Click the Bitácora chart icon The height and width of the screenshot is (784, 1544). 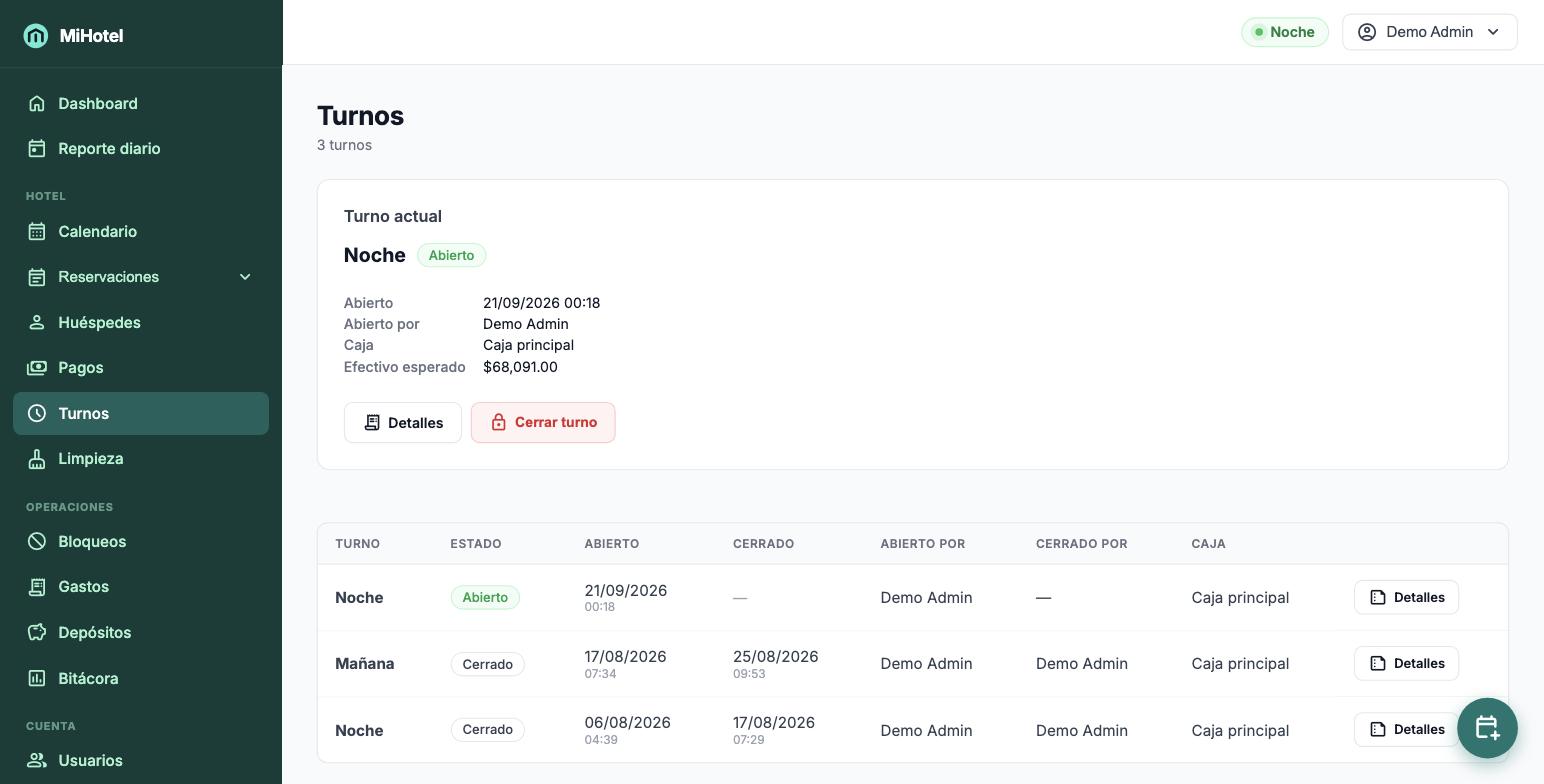click(37, 679)
